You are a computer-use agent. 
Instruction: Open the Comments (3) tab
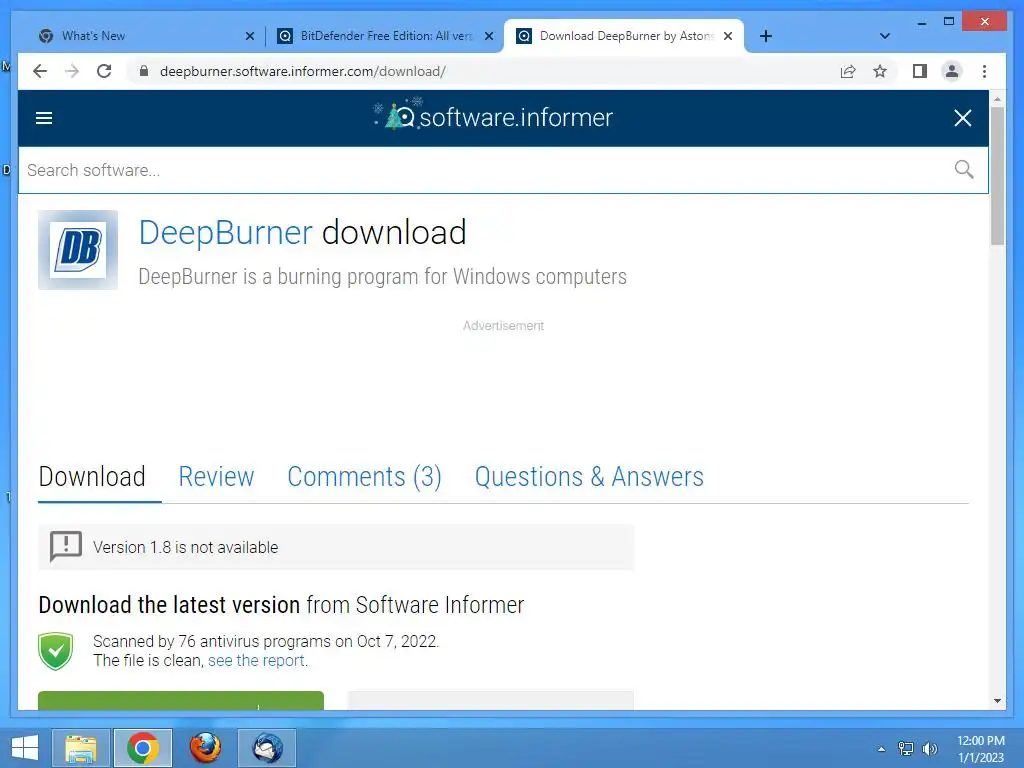(364, 477)
